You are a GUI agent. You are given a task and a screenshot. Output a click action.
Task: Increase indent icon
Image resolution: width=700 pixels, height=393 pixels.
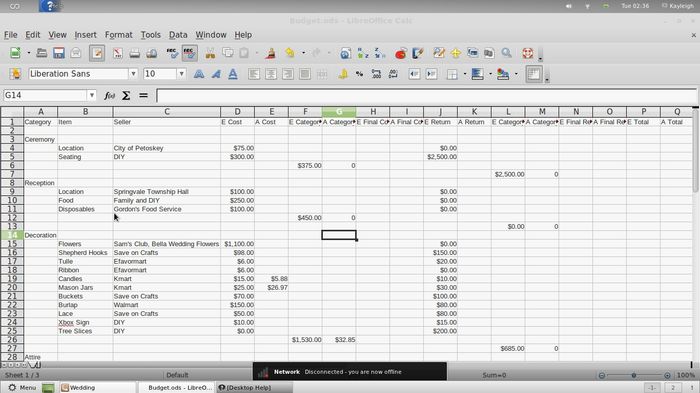(x=431, y=74)
